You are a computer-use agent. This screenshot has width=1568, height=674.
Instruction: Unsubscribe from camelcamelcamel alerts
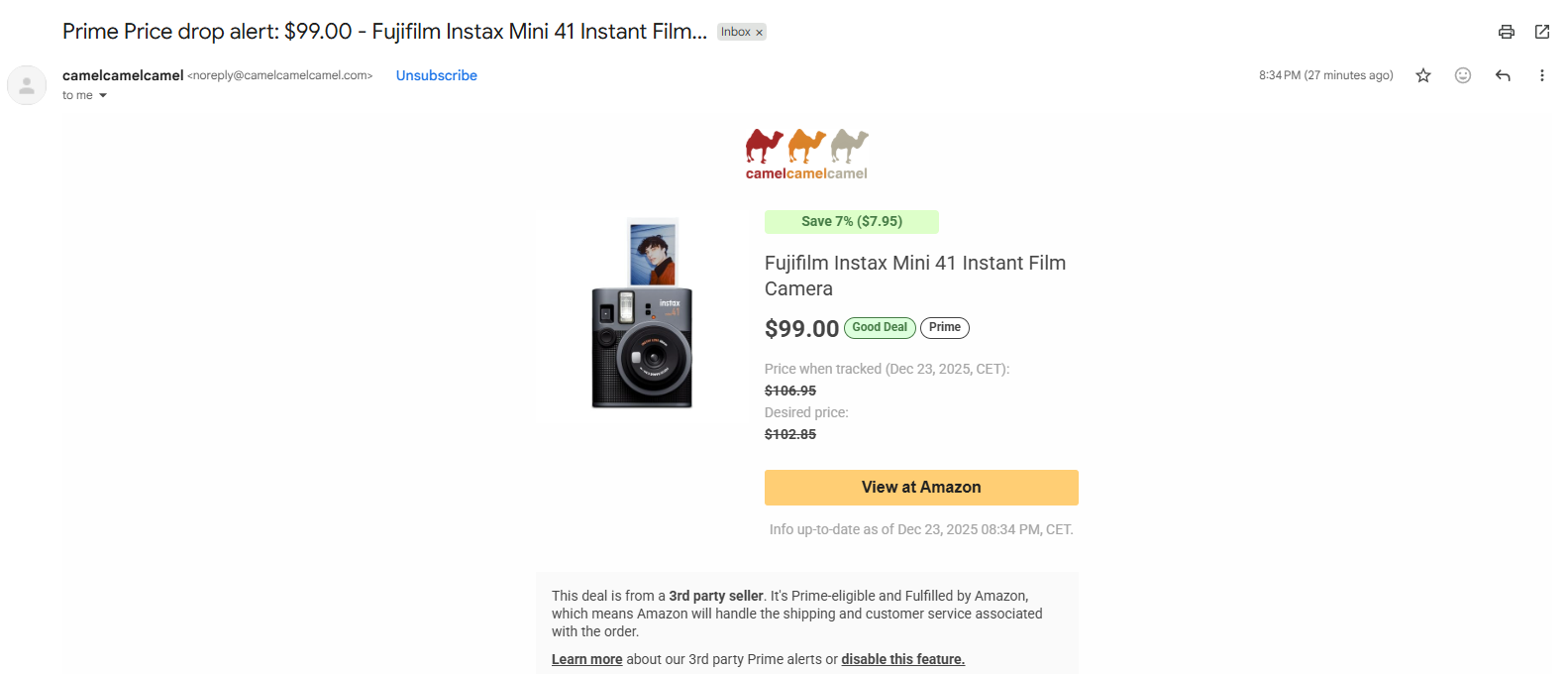(x=436, y=74)
